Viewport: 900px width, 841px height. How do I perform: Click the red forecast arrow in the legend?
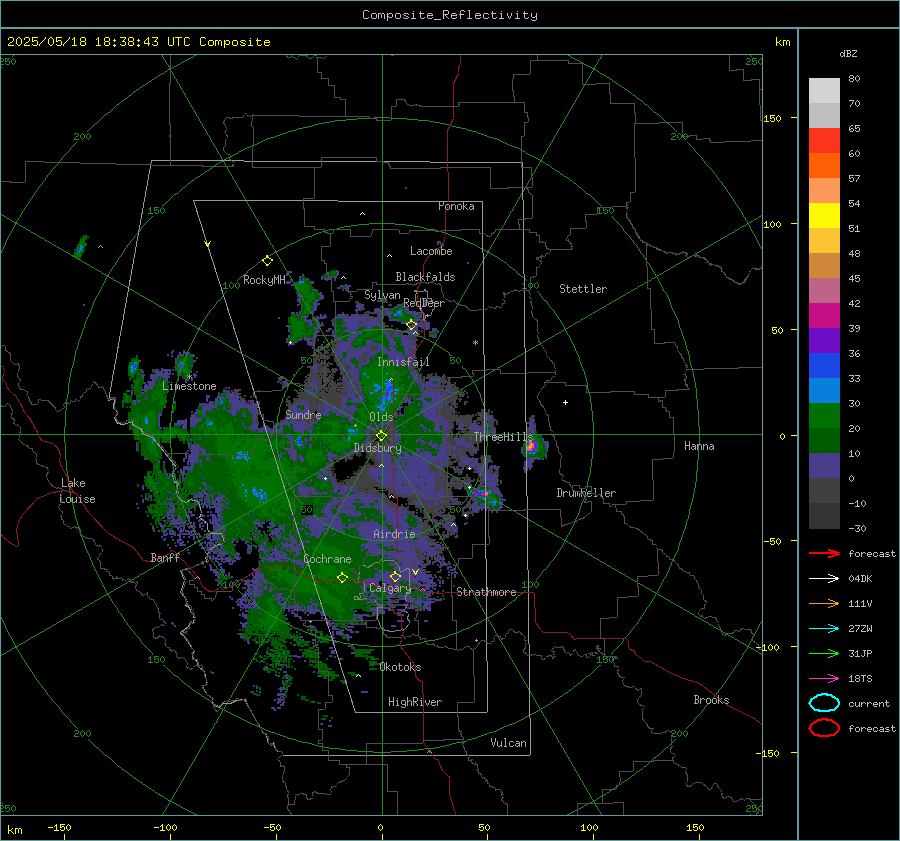[824, 553]
